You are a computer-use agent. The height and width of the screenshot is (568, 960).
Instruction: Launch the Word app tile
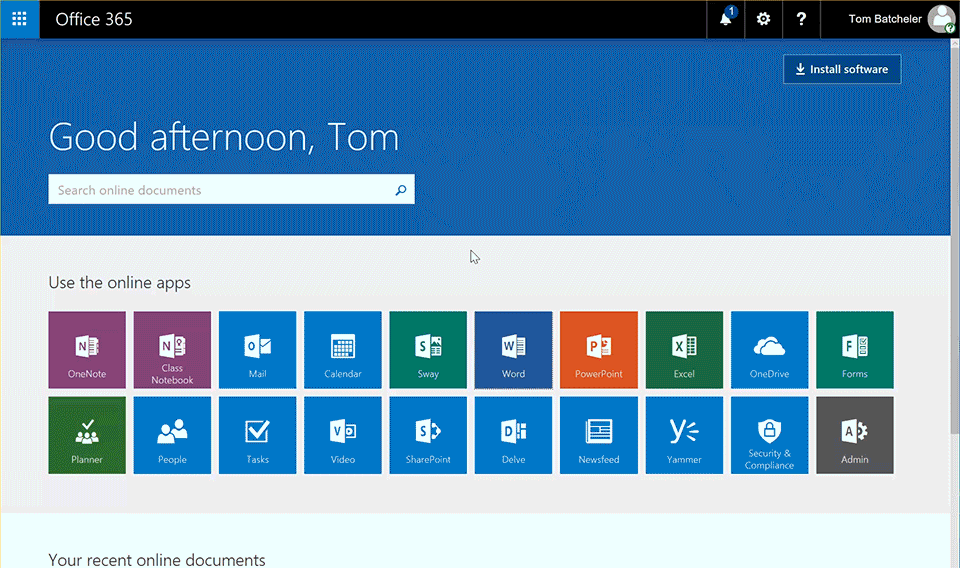pos(513,349)
